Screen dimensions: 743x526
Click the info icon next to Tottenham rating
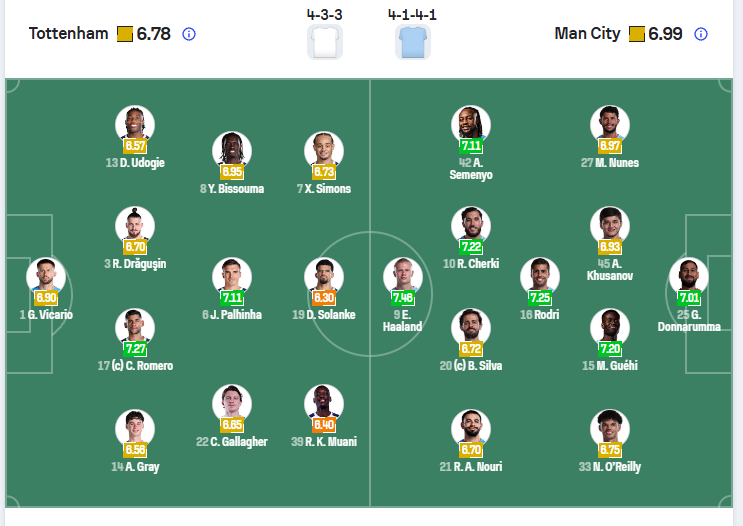coord(189,34)
